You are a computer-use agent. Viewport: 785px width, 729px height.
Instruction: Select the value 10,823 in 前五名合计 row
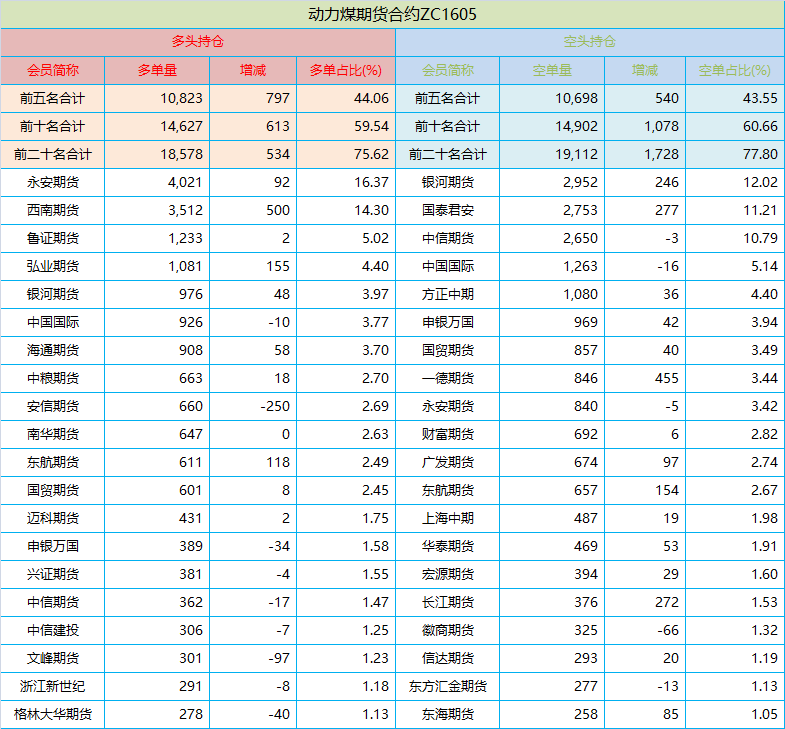(x=181, y=98)
